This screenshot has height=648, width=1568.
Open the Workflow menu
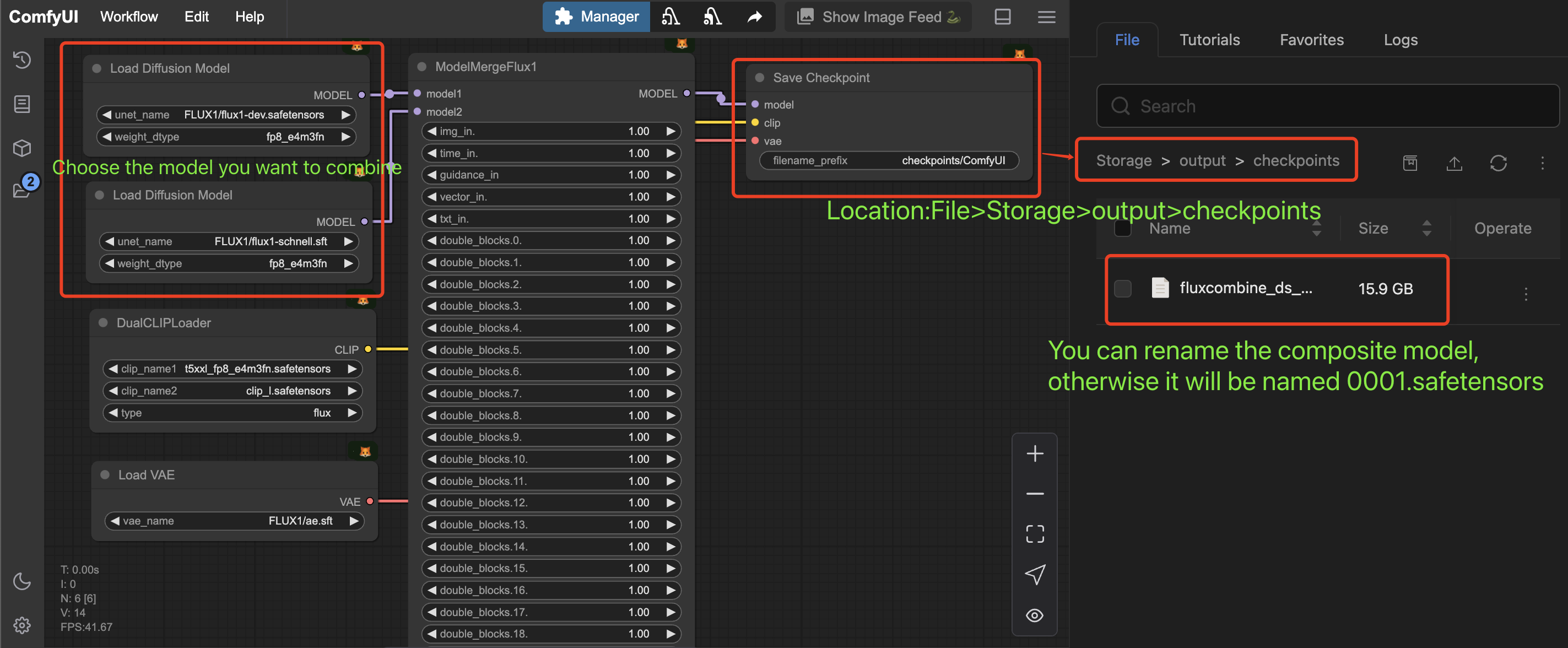click(x=129, y=17)
